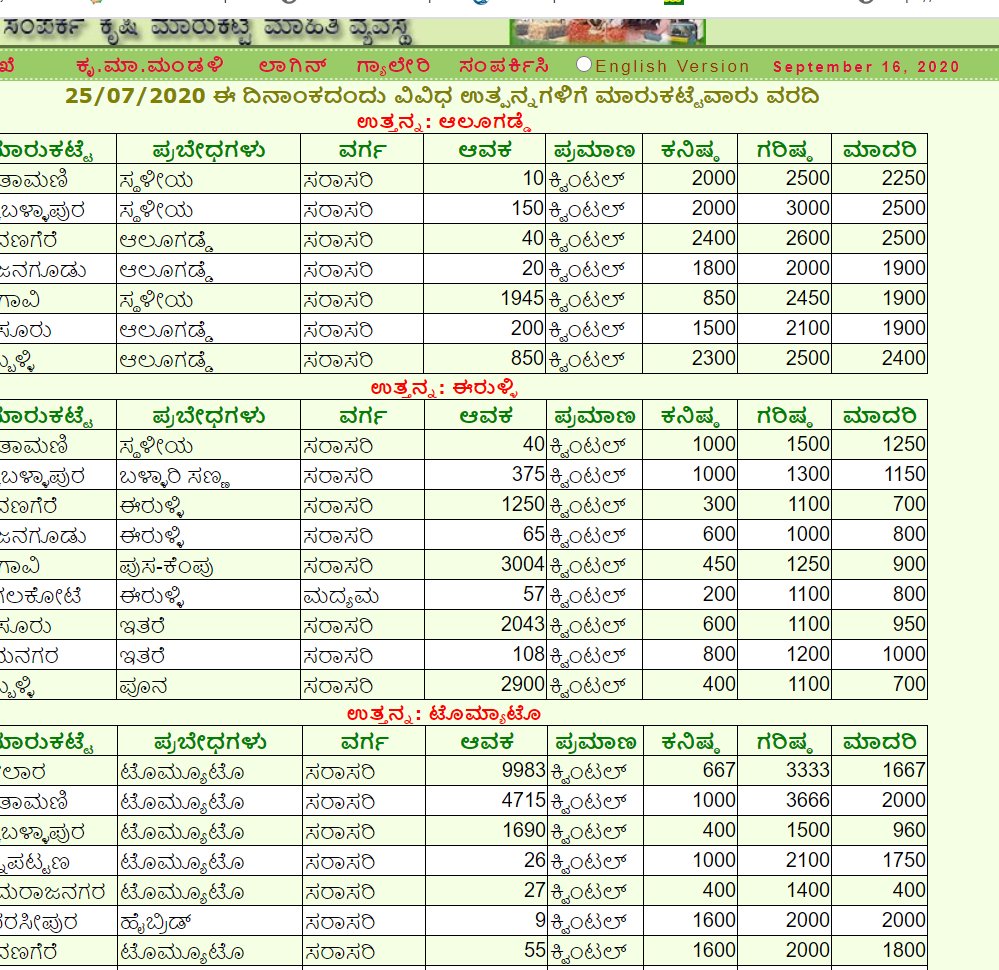Screen dimensions: 999x970
Task: Open the ಸಂಪರ್ಕಿಸಿ contact menu item
Action: (503, 66)
